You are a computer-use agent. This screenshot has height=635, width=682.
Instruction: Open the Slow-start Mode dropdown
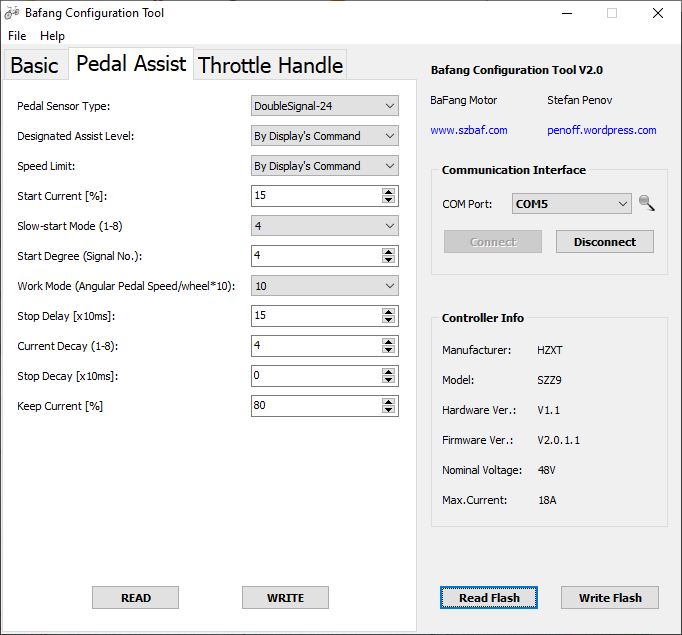324,226
